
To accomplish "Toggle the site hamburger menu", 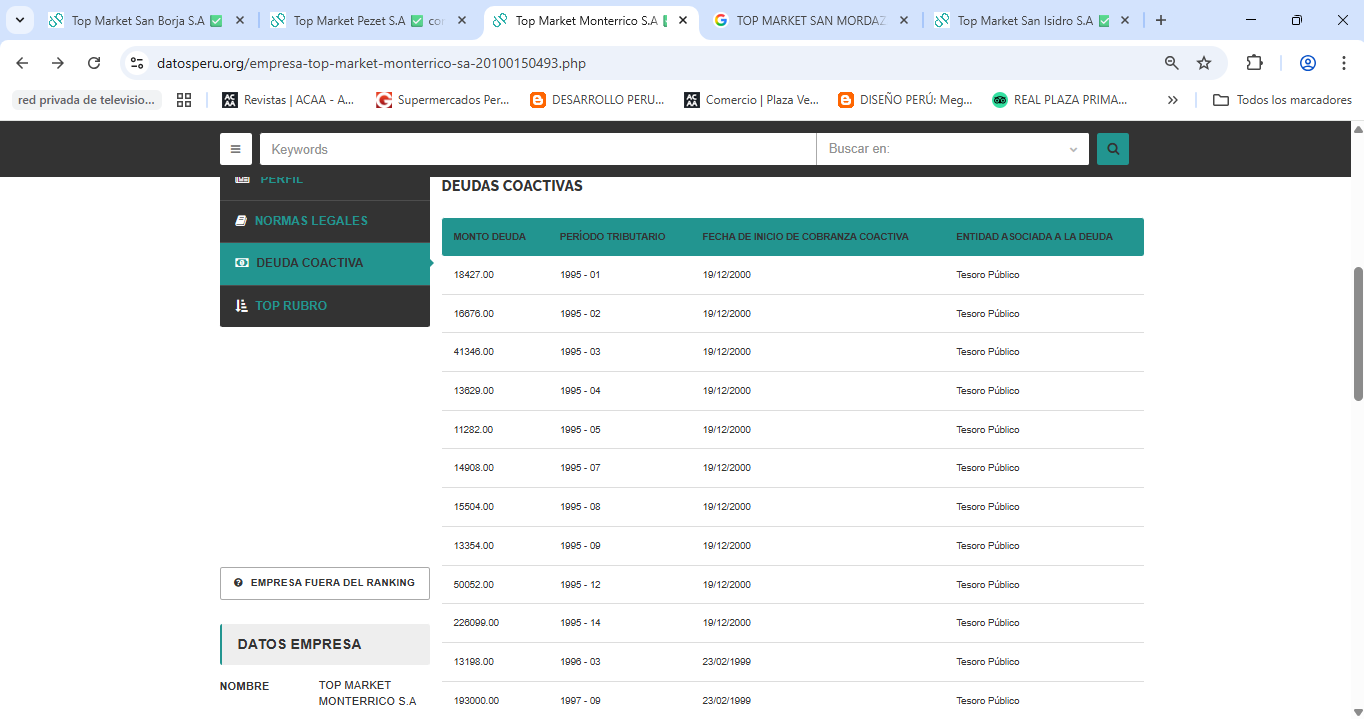I will click(235, 149).
